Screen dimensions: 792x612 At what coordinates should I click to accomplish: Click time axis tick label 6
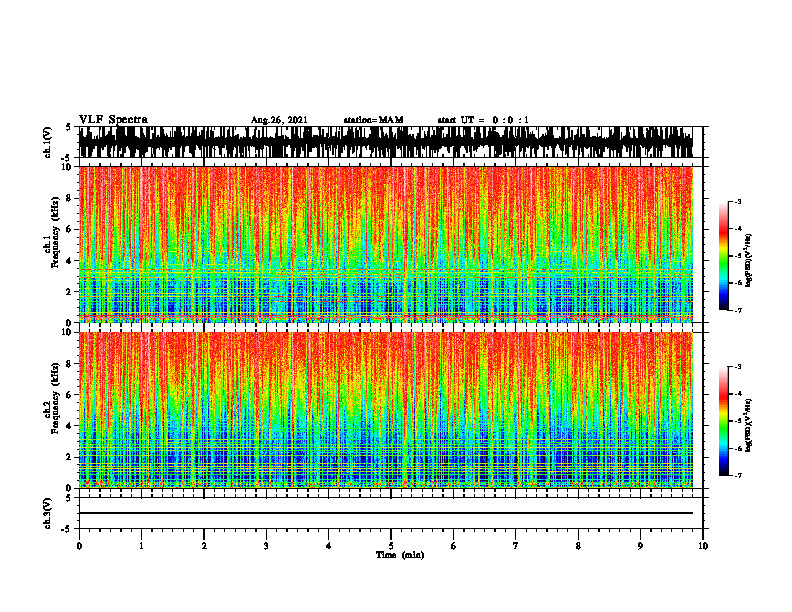[x=453, y=546]
